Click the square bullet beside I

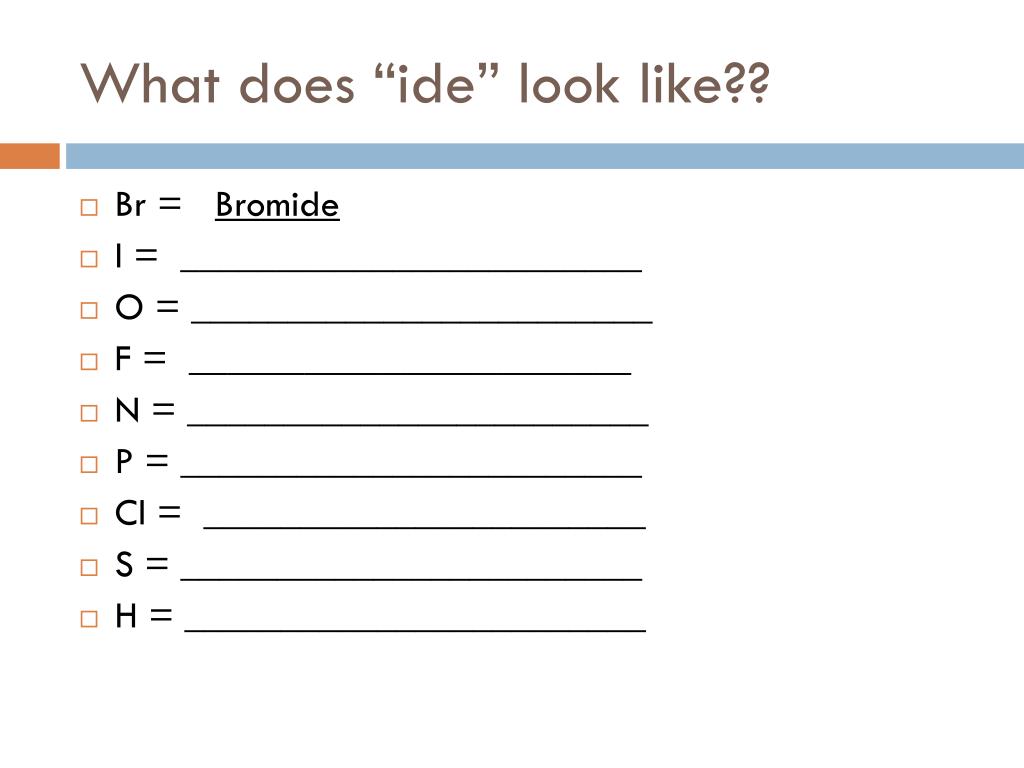(x=89, y=259)
